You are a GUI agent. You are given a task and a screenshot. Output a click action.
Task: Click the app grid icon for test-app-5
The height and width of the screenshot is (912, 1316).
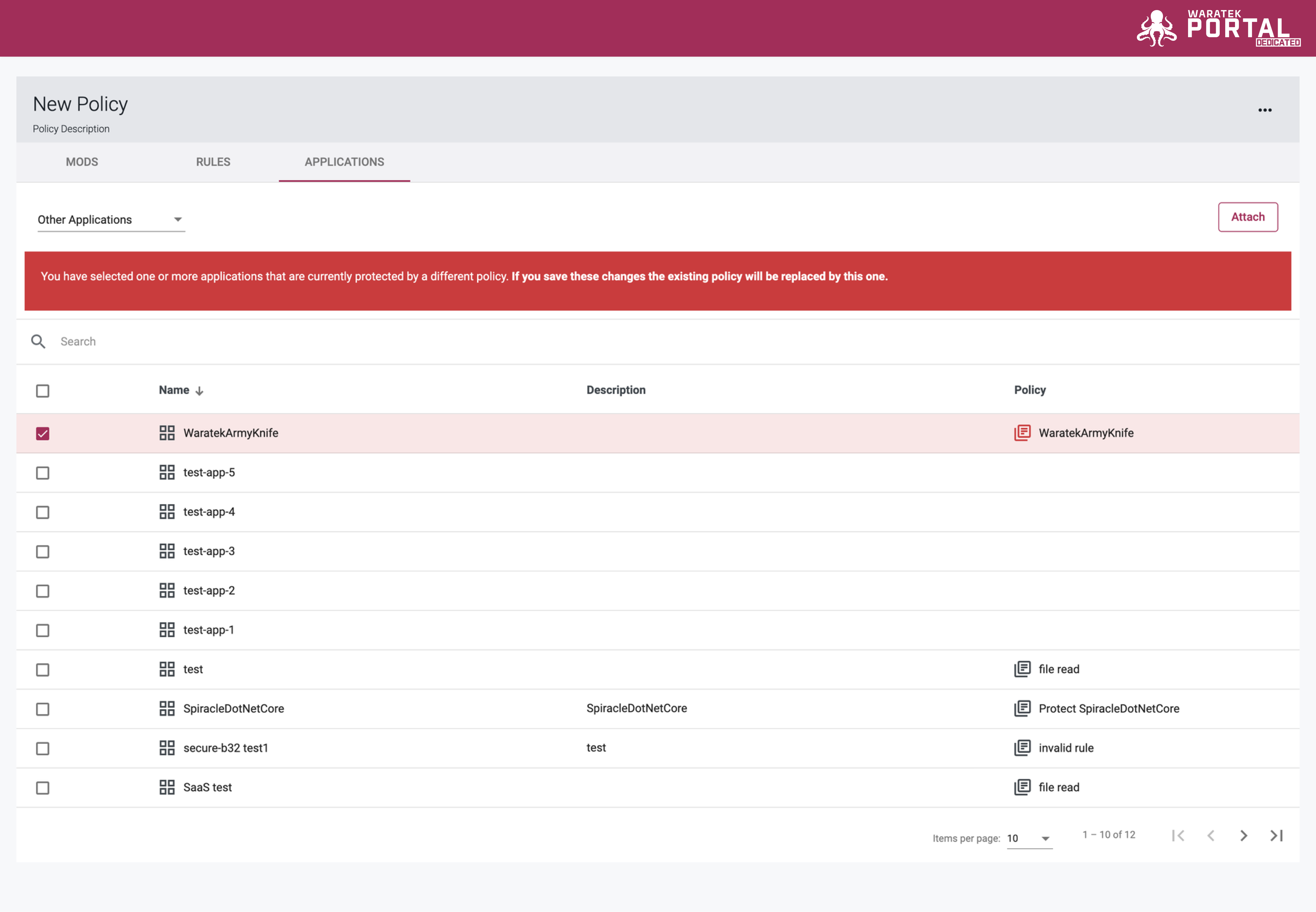[x=167, y=473]
